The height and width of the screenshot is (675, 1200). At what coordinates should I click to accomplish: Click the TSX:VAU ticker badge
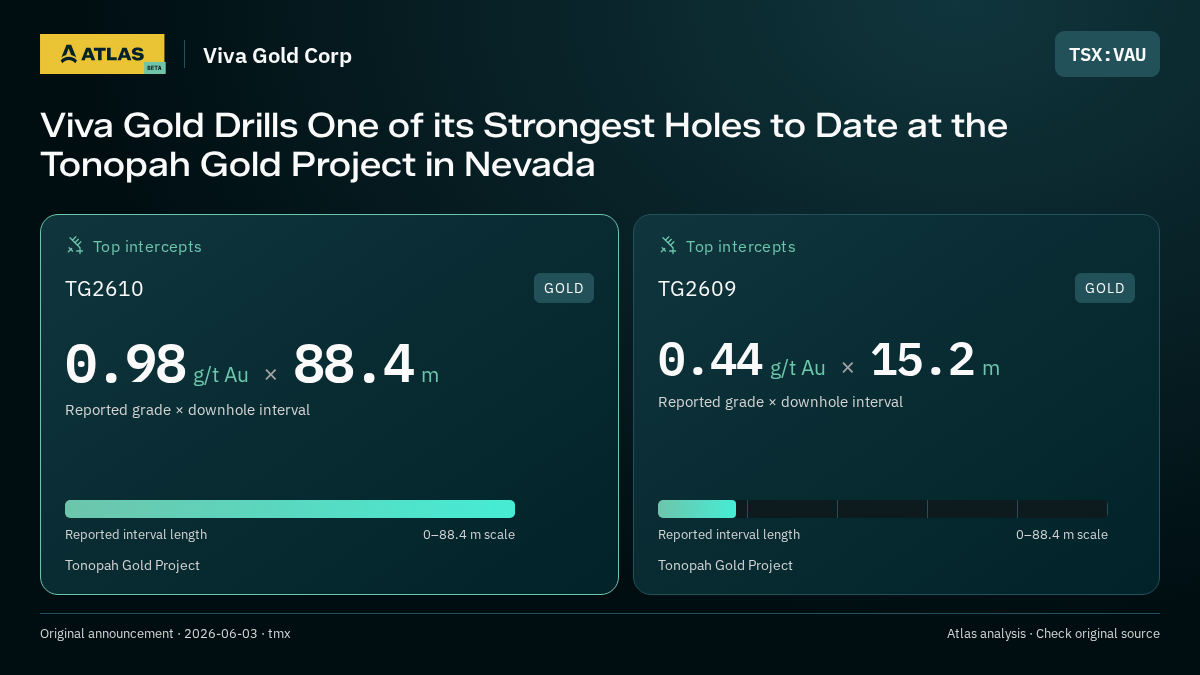tap(1107, 54)
